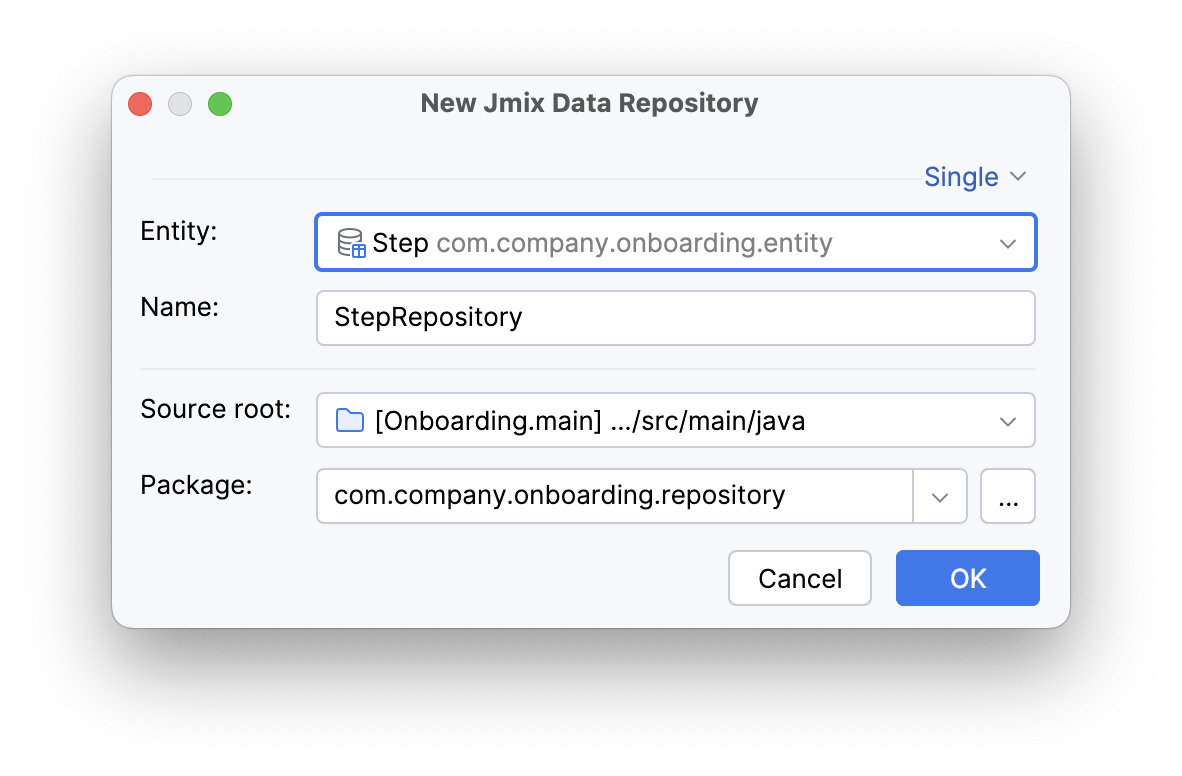Click the chevron next to Single
The height and width of the screenshot is (776, 1182).
tap(1019, 176)
